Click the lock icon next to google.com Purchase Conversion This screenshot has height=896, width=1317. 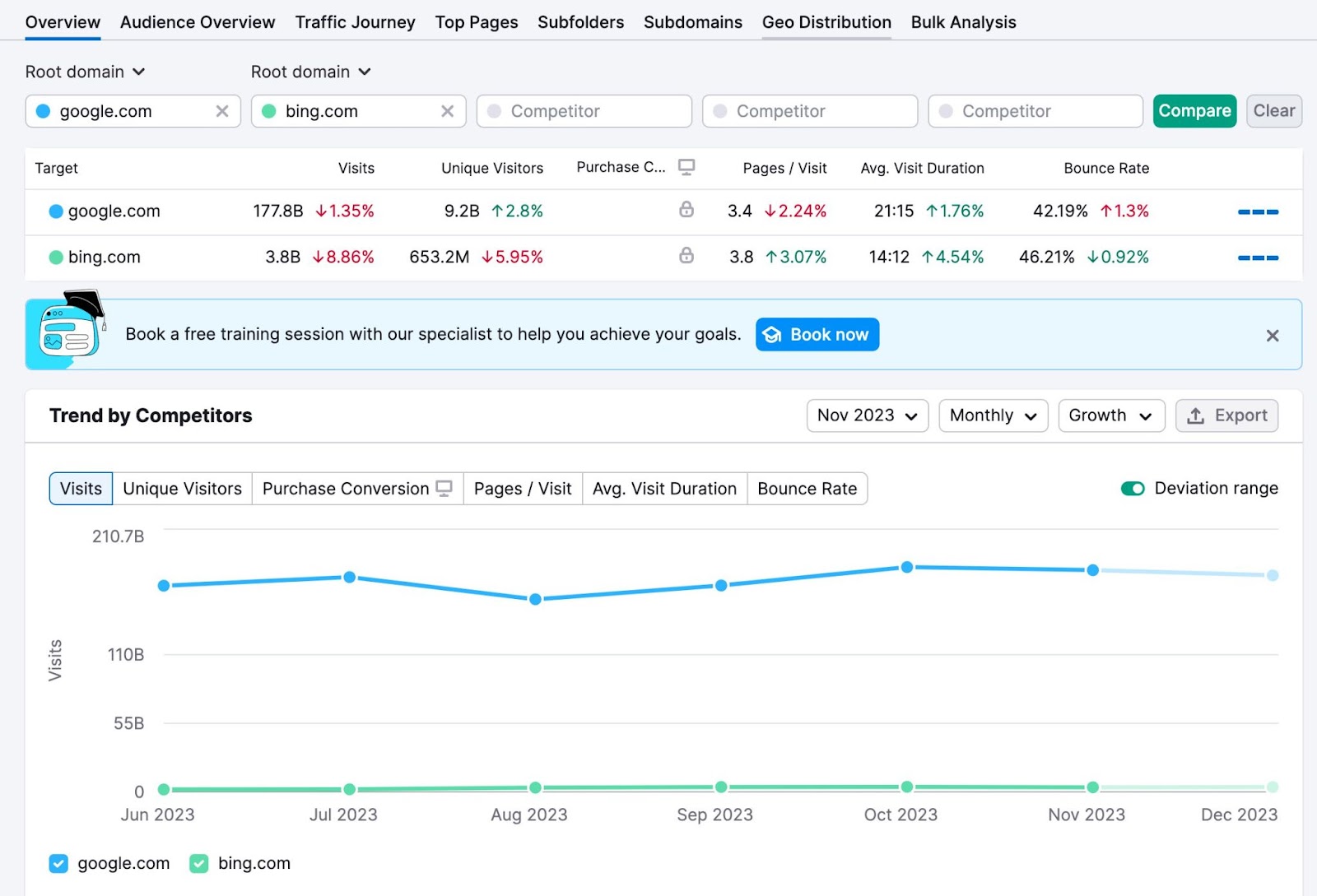coord(686,211)
